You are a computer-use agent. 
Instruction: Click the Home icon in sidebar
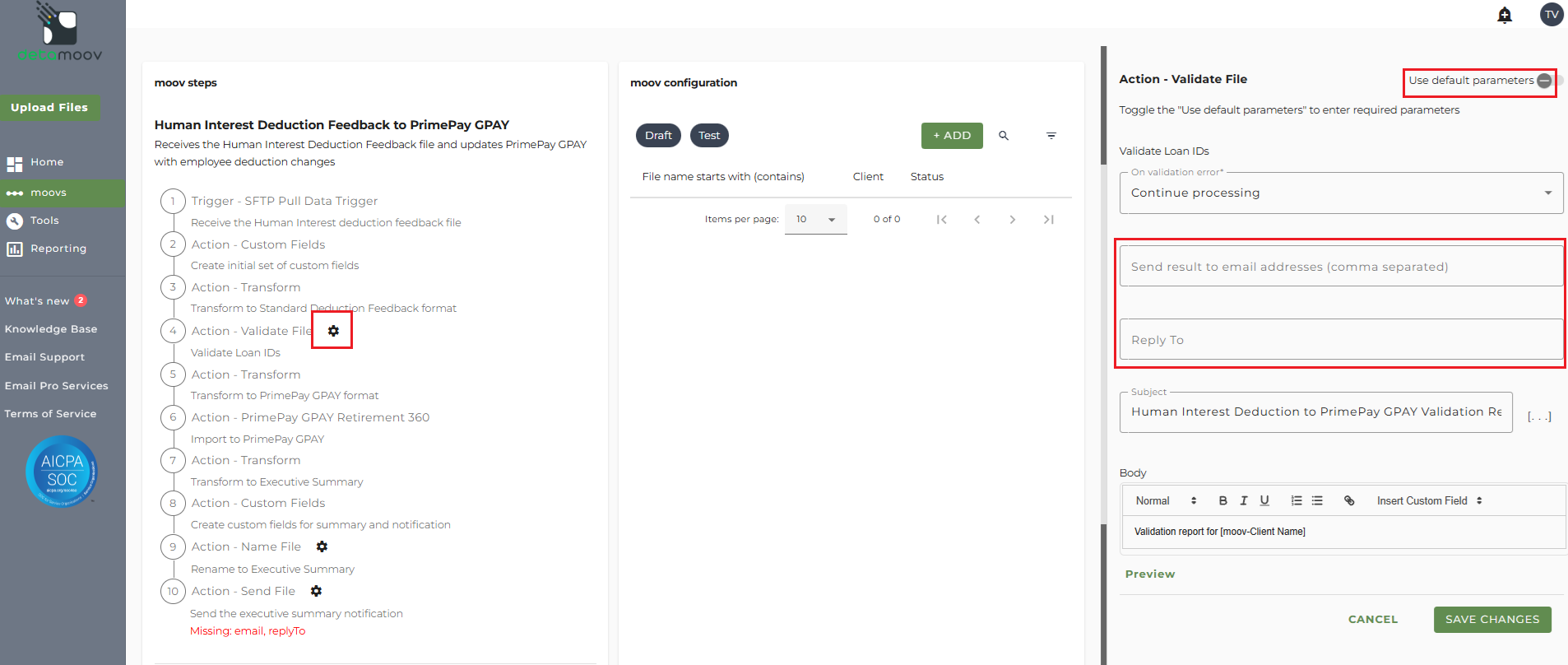coord(15,164)
